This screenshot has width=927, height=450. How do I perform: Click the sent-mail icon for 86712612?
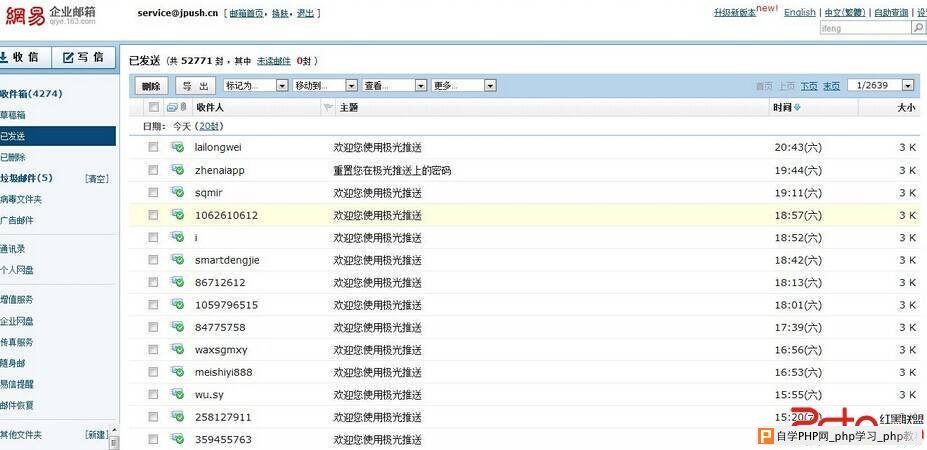tap(177, 282)
